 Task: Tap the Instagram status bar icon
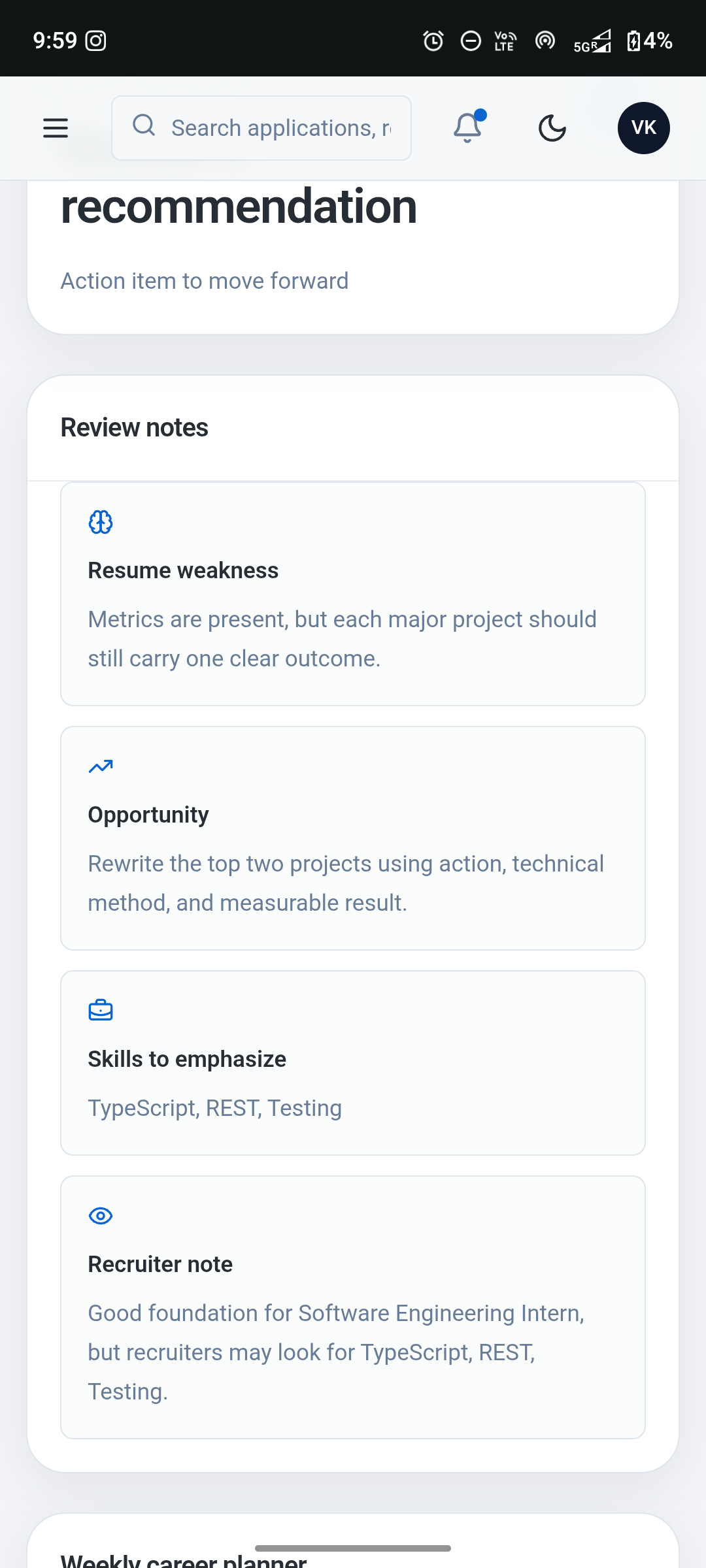click(96, 41)
